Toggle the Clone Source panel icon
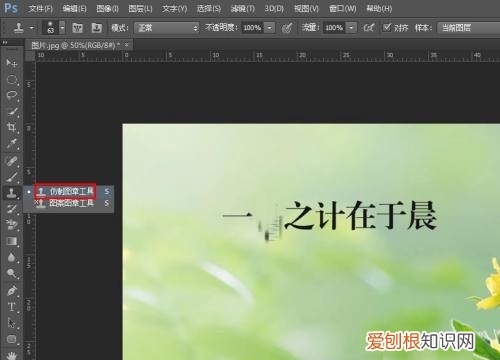 (97, 28)
